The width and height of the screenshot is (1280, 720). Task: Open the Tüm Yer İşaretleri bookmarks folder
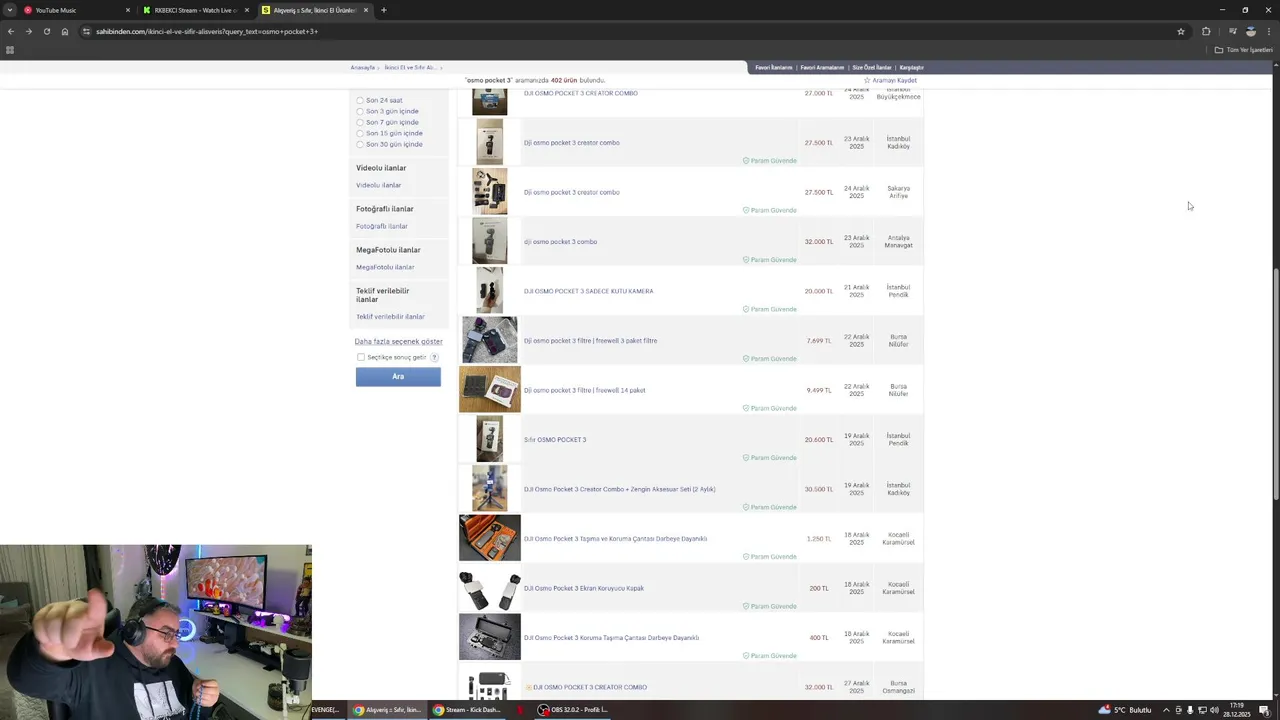[1243, 50]
